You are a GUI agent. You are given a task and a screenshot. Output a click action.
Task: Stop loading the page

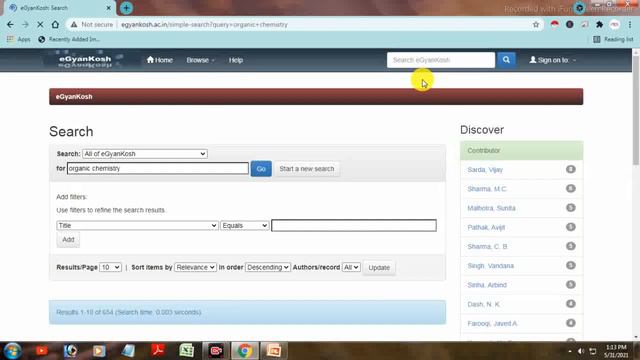(40, 24)
